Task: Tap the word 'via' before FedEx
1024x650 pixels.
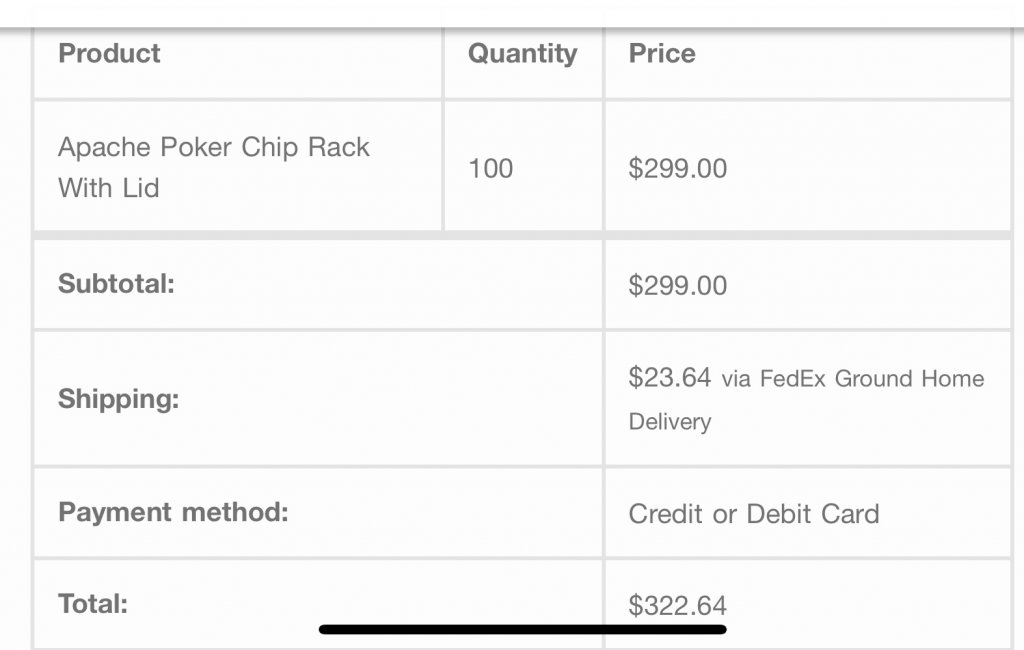Action: 735,379
